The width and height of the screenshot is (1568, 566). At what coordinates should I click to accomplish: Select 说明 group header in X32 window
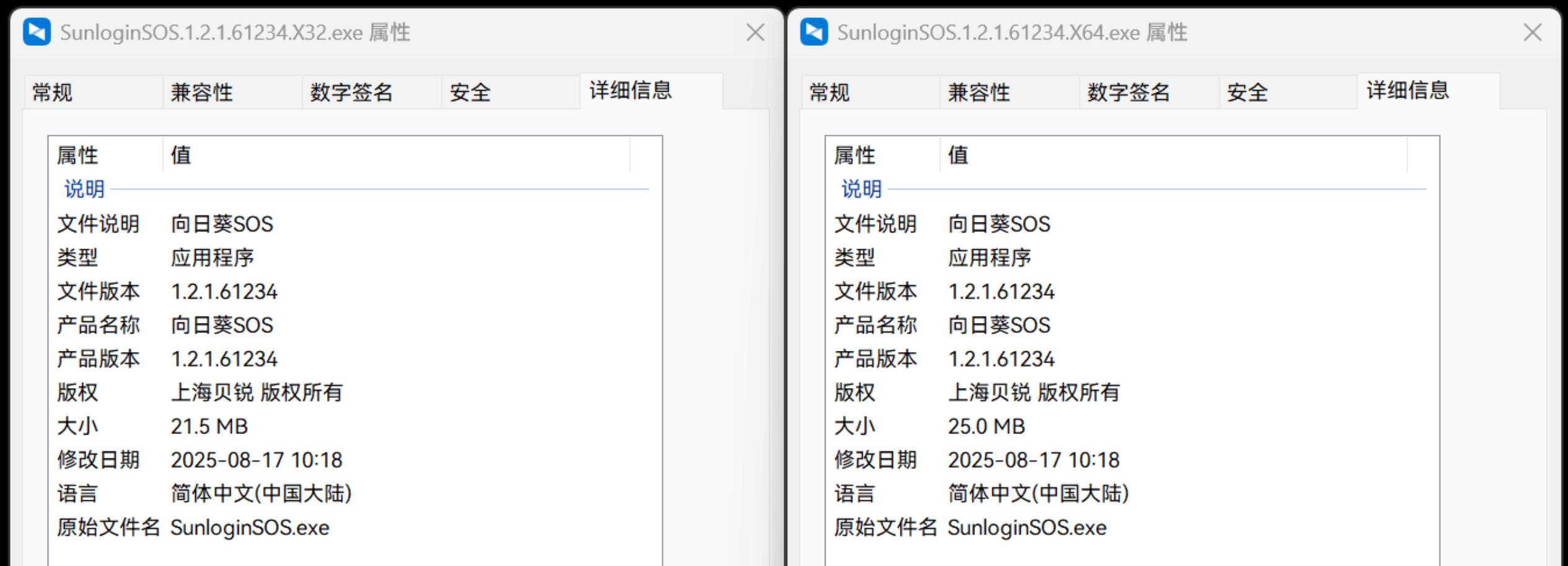(355, 189)
